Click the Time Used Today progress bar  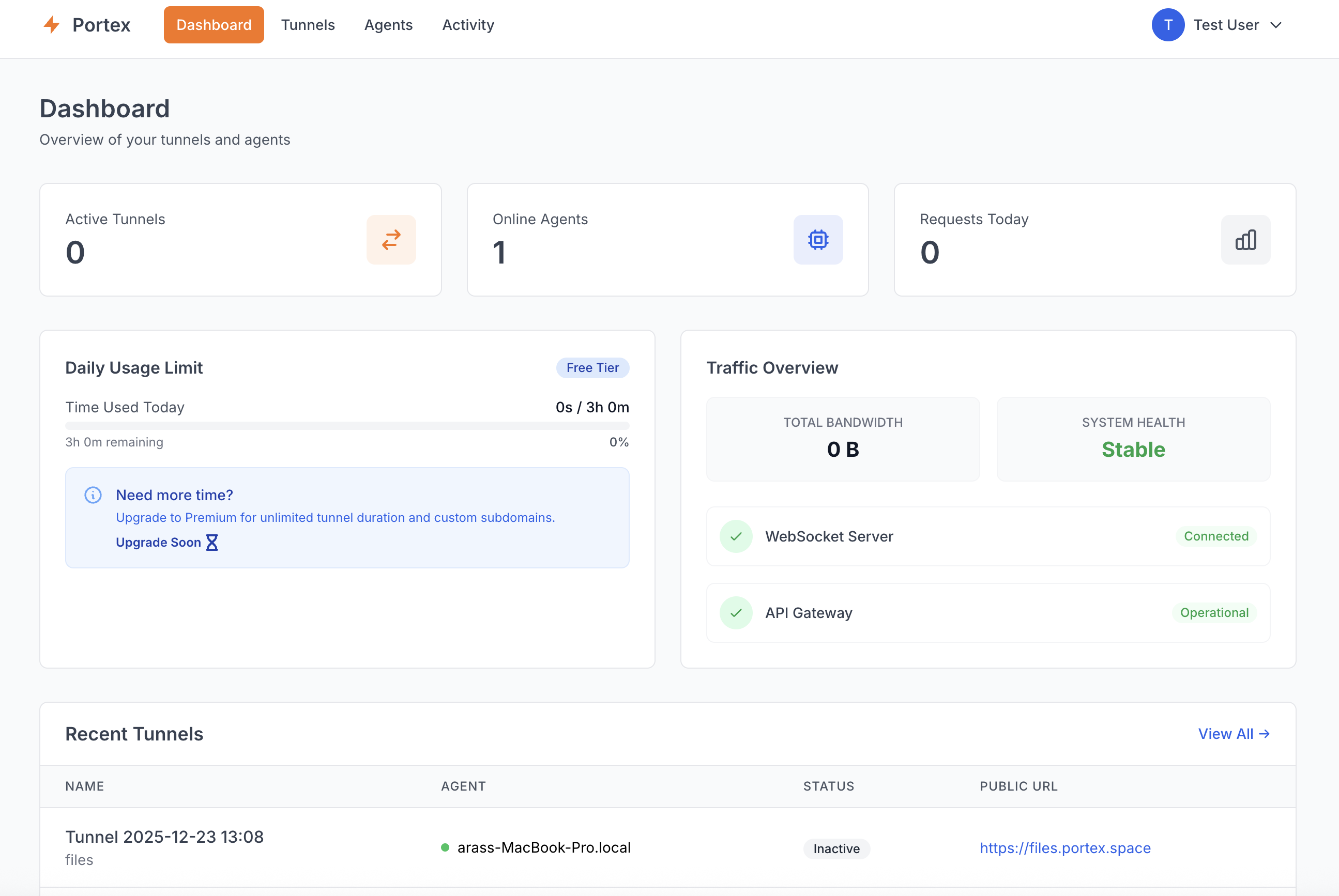point(346,425)
